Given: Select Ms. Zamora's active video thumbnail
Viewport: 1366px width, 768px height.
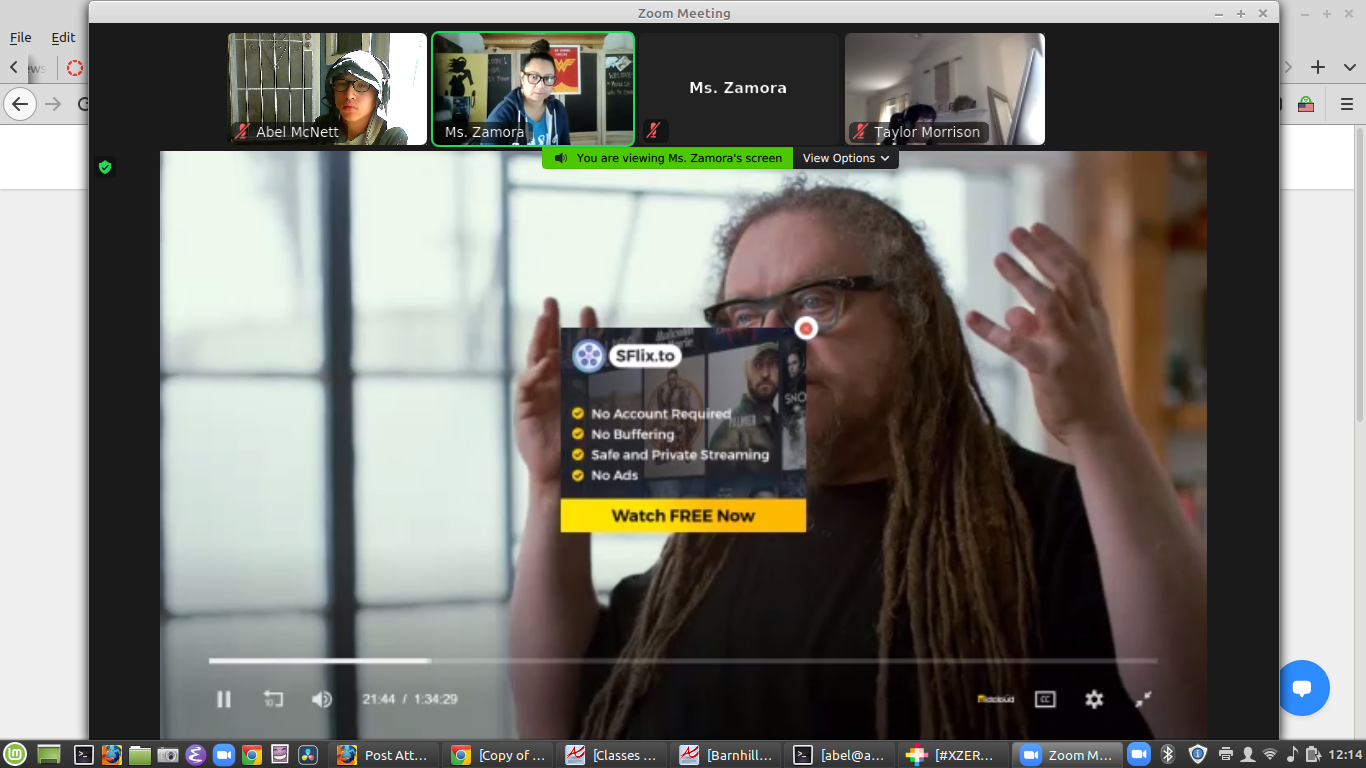Looking at the screenshot, I should point(533,89).
